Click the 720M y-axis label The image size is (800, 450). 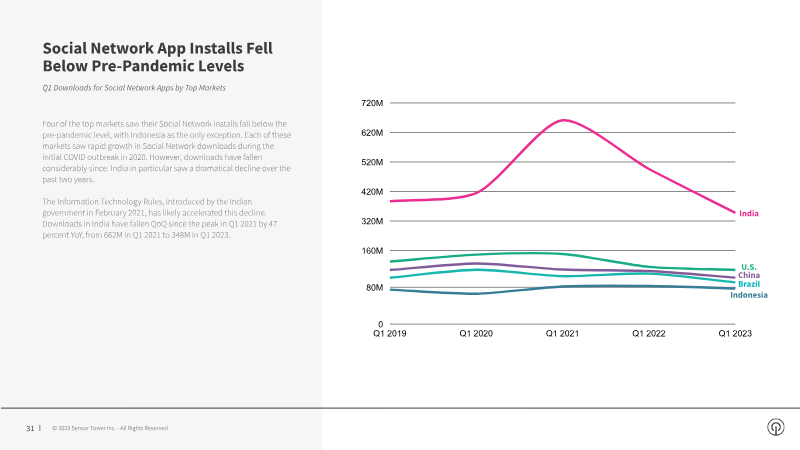pyautogui.click(x=371, y=103)
